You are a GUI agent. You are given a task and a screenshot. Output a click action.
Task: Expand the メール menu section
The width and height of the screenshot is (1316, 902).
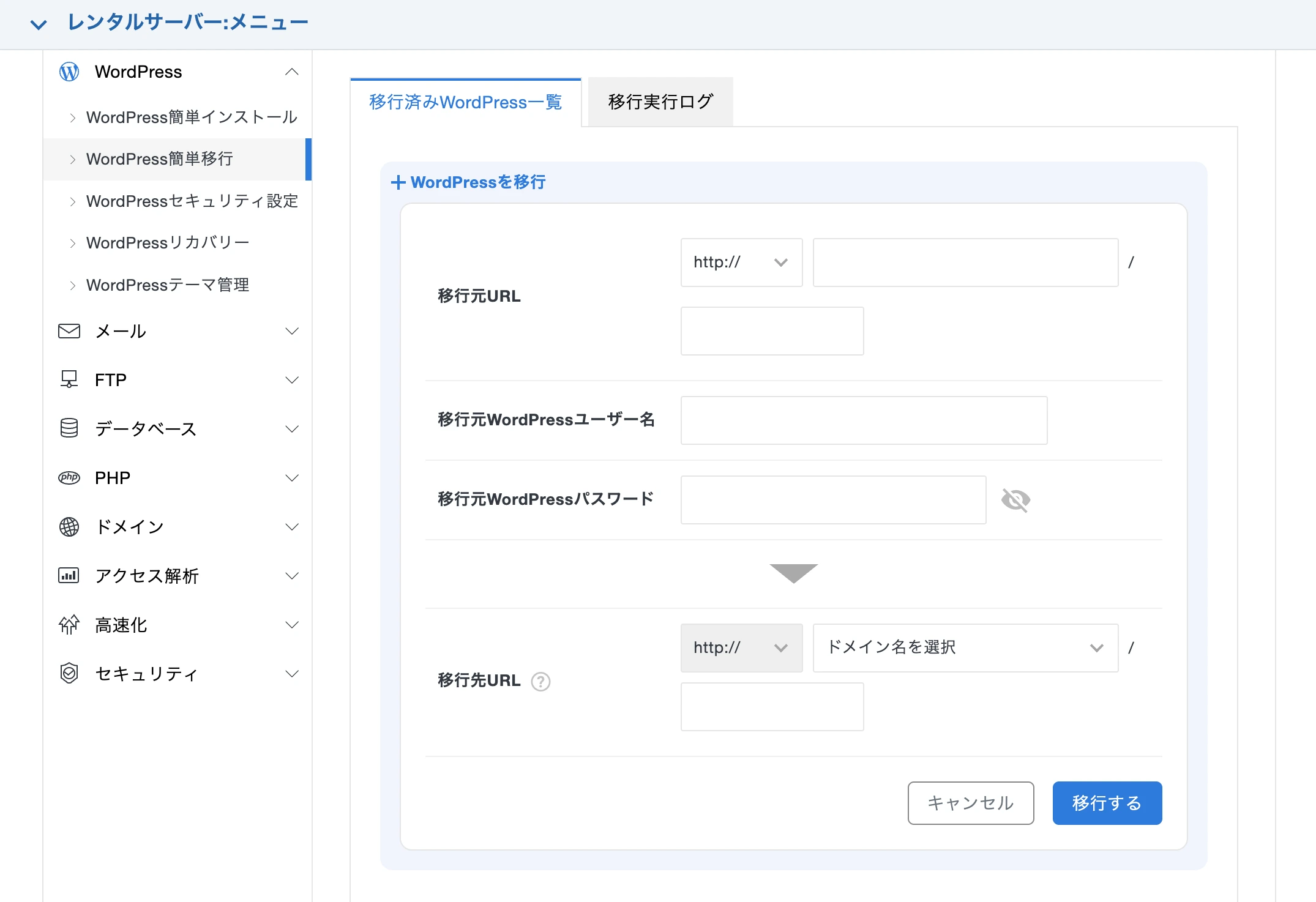point(292,331)
